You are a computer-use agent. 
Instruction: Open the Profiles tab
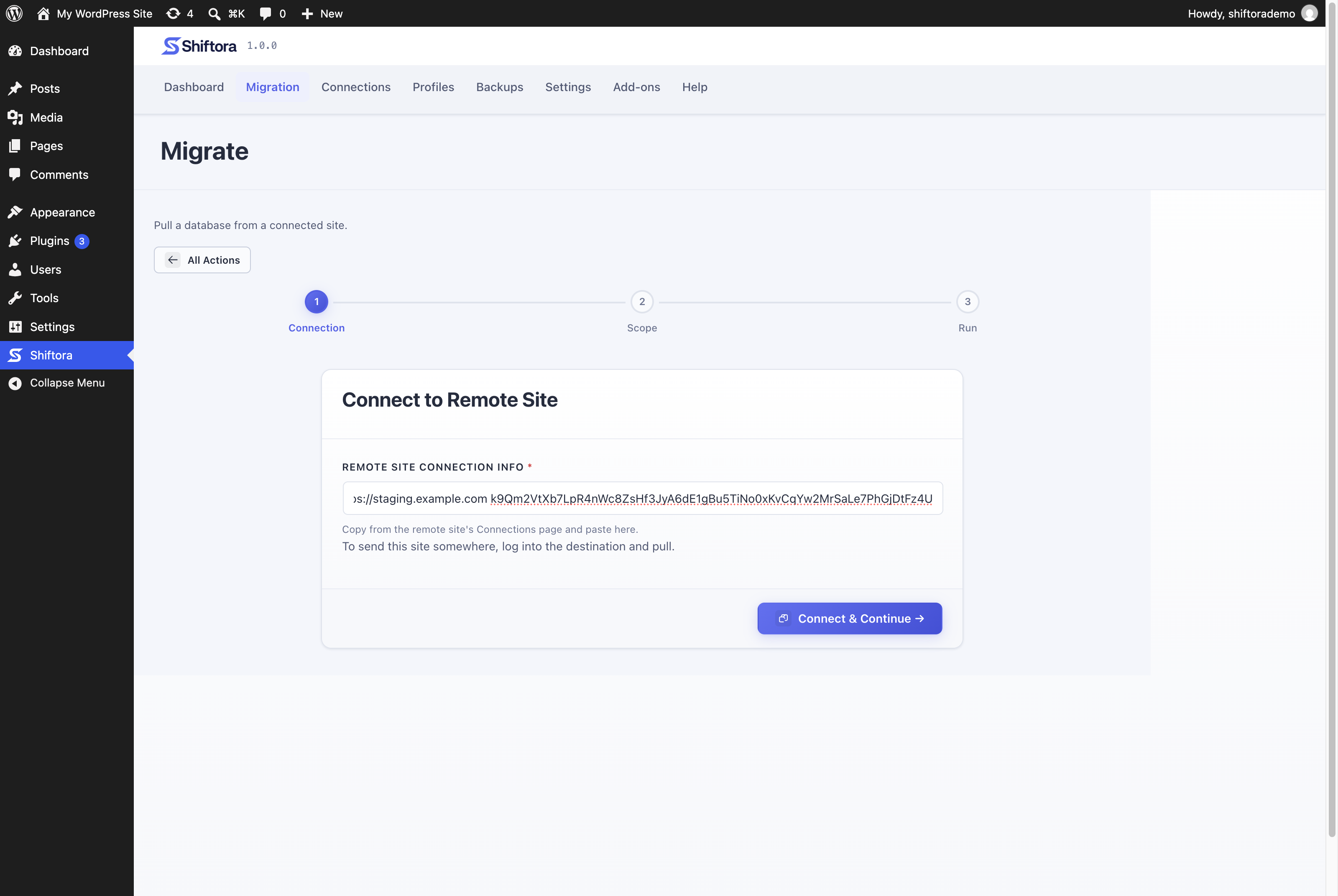[433, 87]
